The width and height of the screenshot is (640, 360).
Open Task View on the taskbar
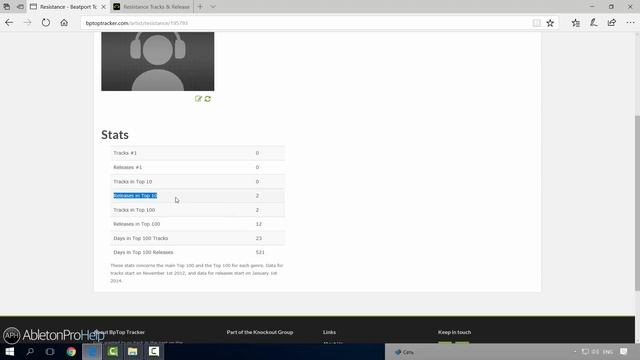click(x=50, y=351)
